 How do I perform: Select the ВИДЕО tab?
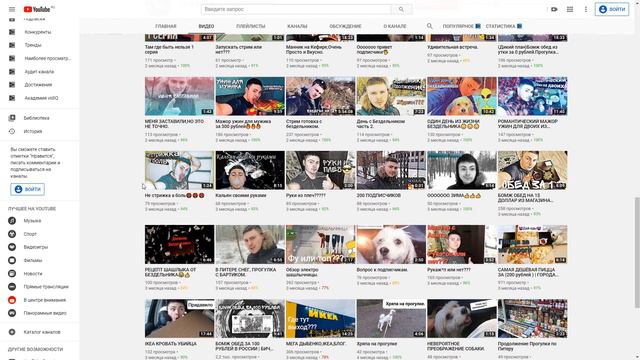pos(207,26)
